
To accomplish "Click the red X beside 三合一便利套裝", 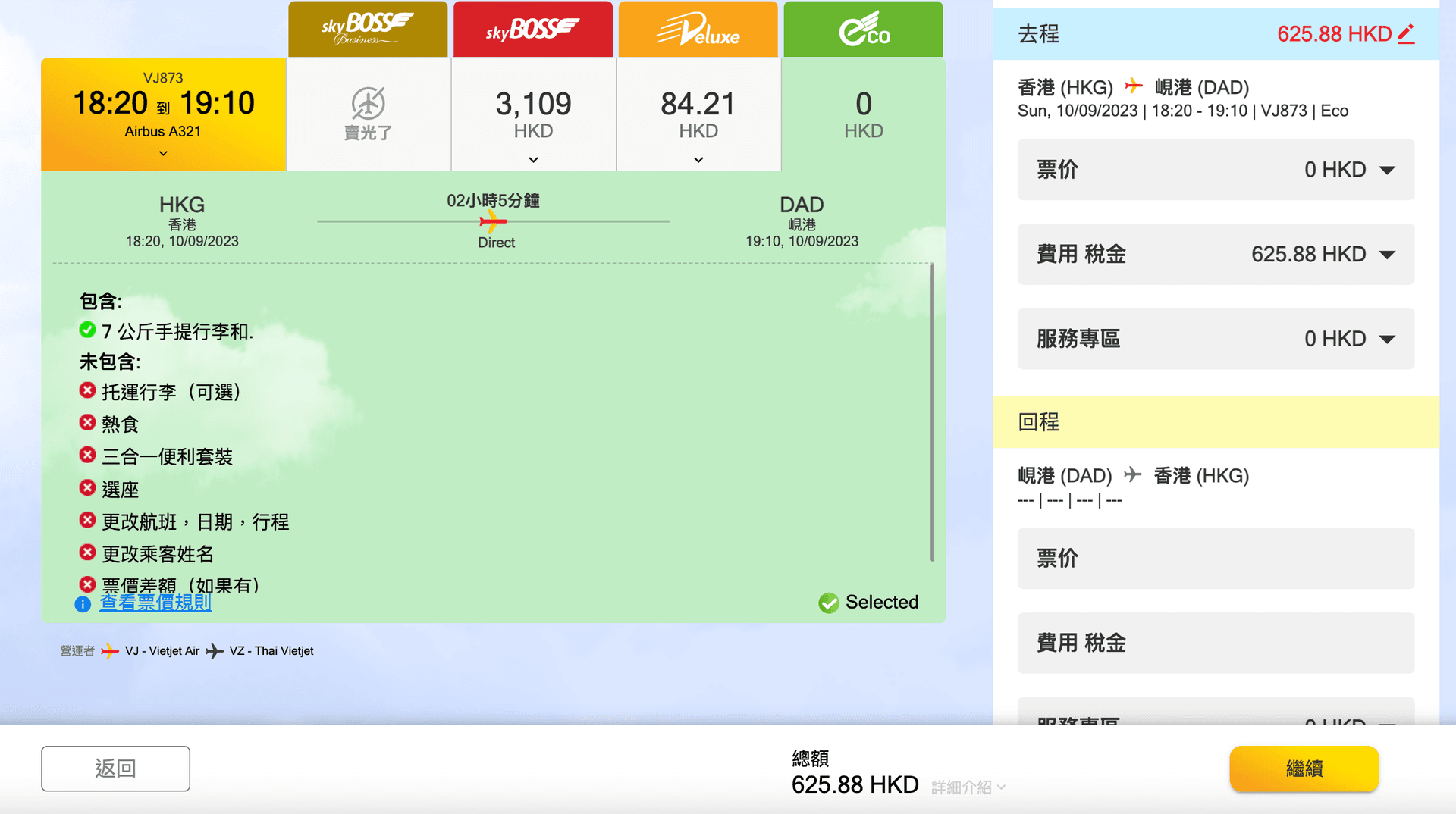I will pyautogui.click(x=87, y=455).
